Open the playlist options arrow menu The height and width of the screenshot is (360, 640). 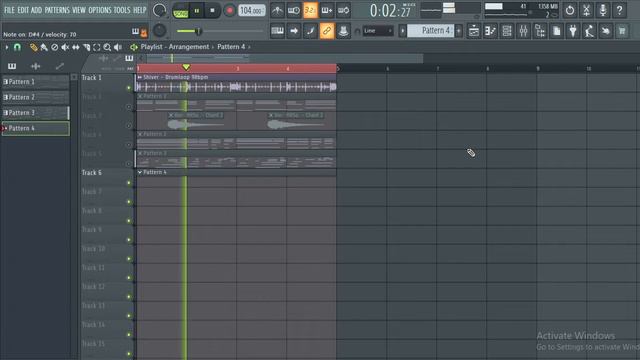click(7, 47)
